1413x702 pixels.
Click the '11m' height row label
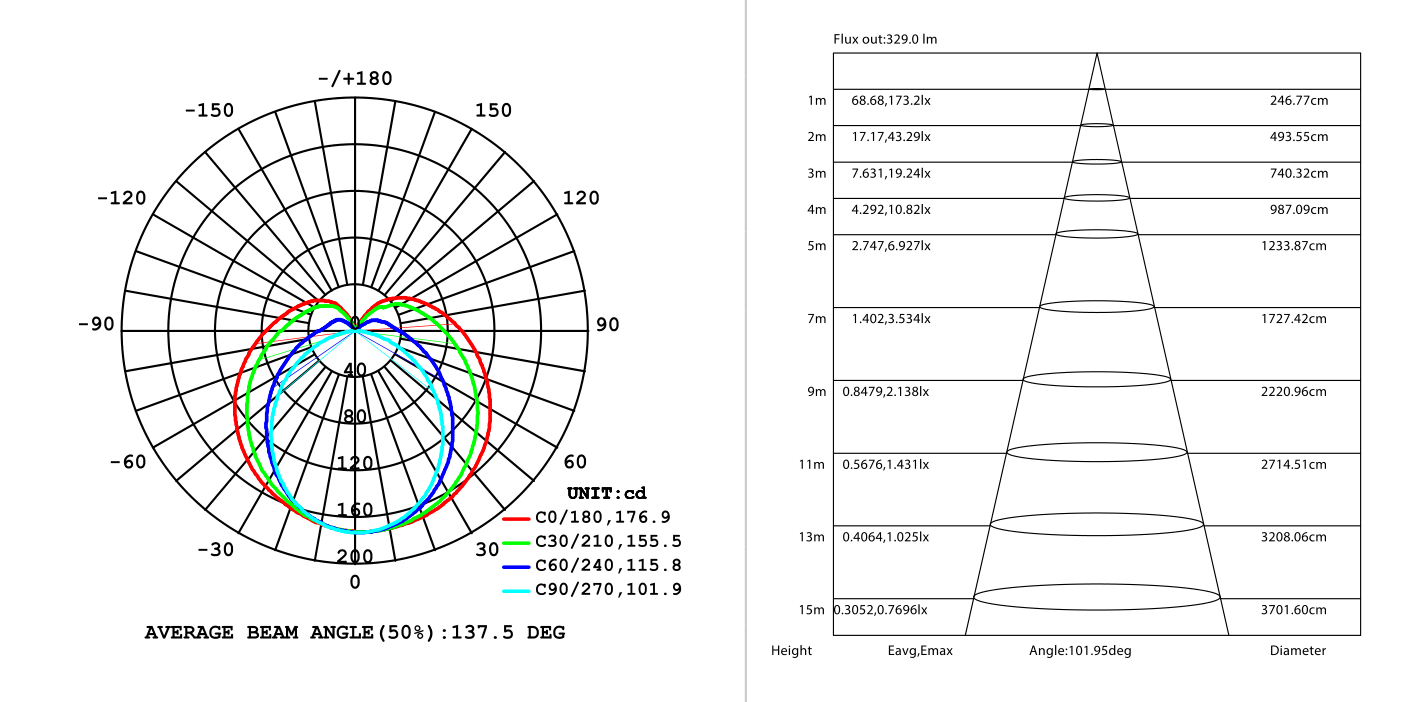814,465
